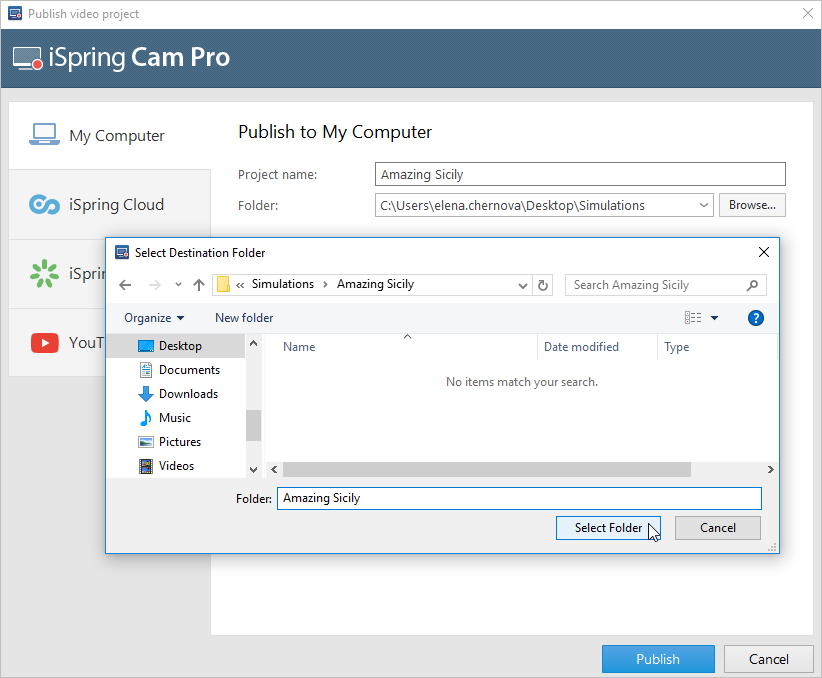Click Browse button for folder
This screenshot has width=822, height=678.
(x=752, y=205)
